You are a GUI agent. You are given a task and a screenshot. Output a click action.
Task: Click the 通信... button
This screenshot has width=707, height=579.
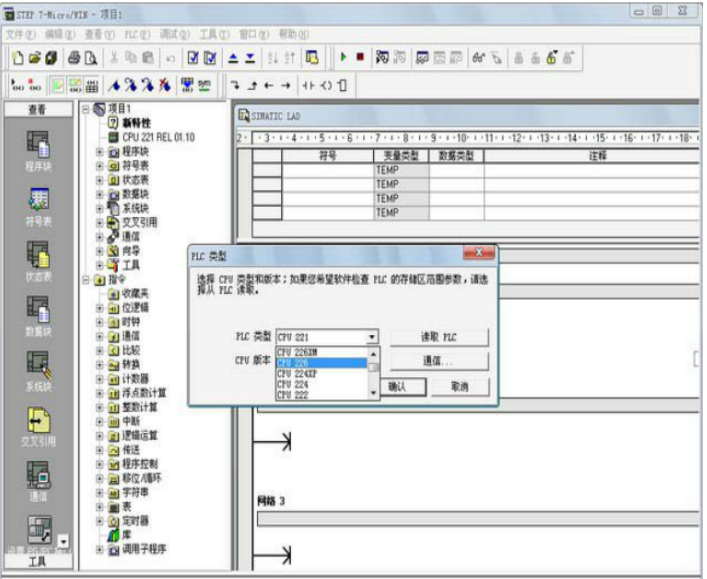439,361
